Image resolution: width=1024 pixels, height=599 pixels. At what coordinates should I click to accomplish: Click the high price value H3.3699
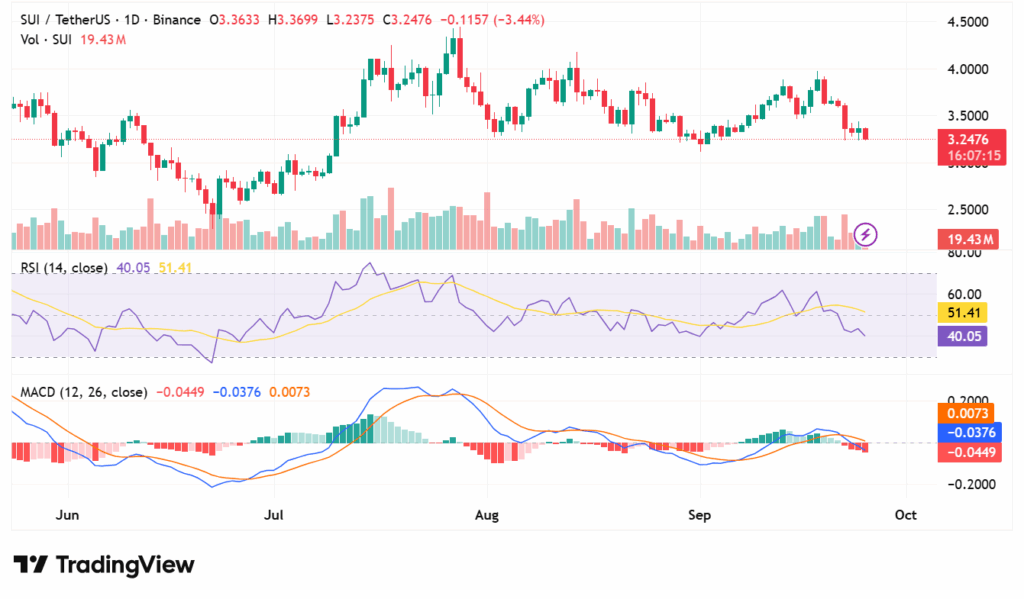(293, 20)
